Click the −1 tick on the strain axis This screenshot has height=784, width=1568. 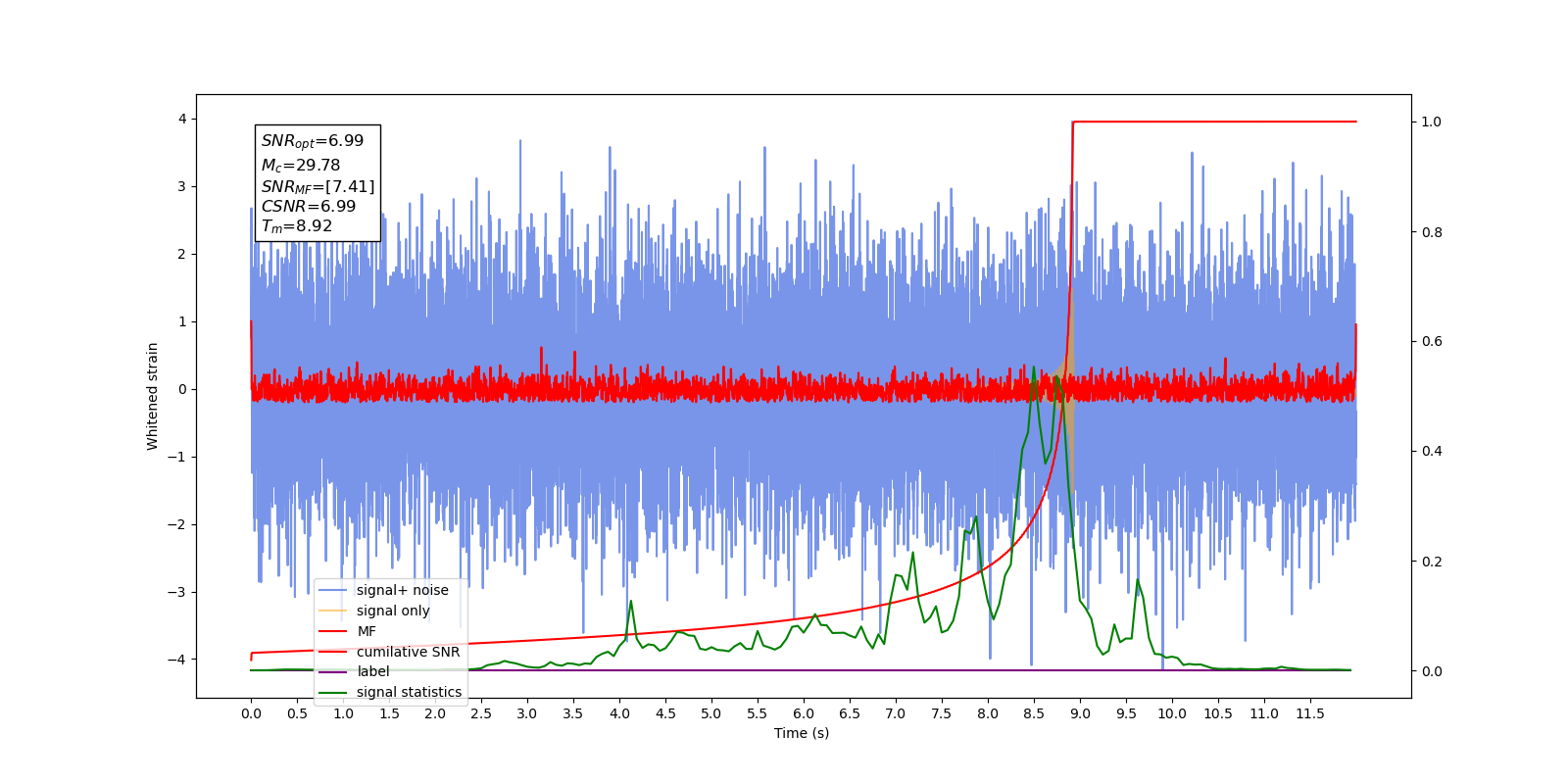pyautogui.click(x=176, y=457)
